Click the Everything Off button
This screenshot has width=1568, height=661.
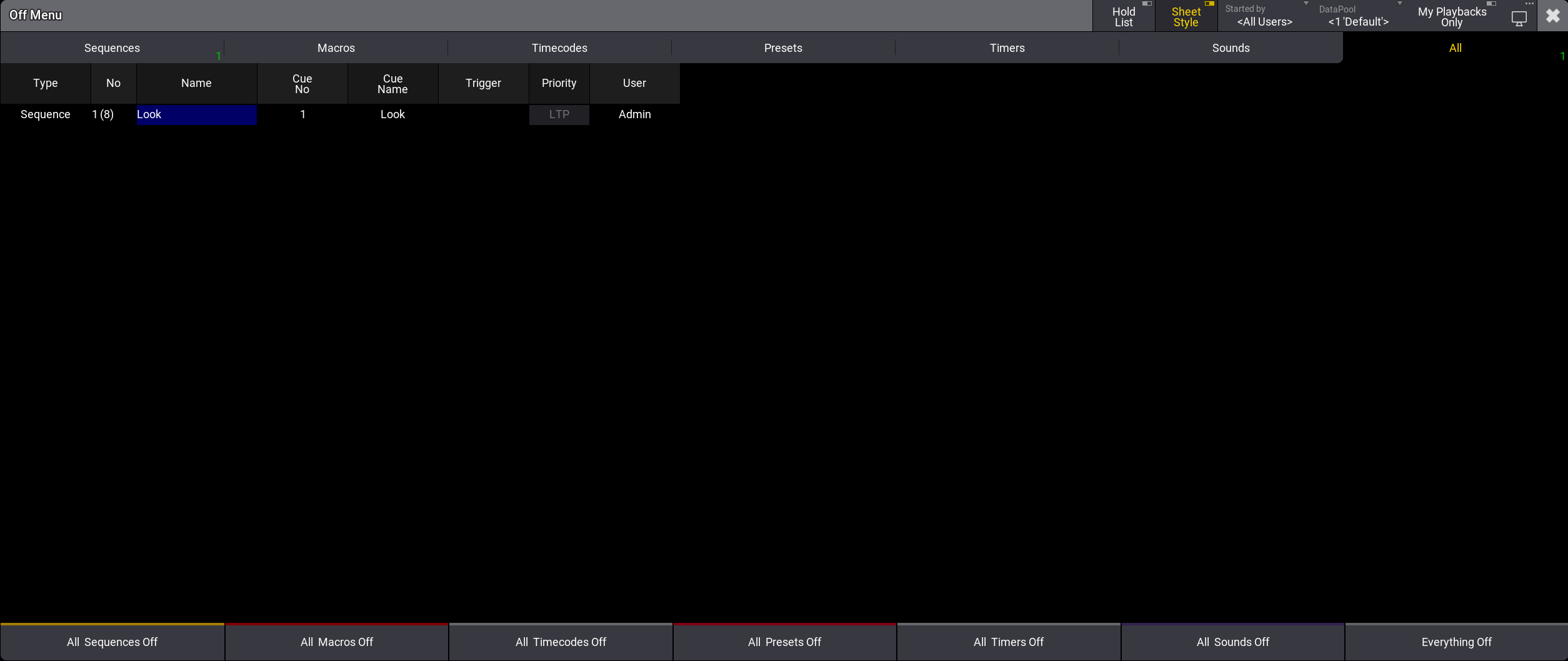(x=1456, y=642)
